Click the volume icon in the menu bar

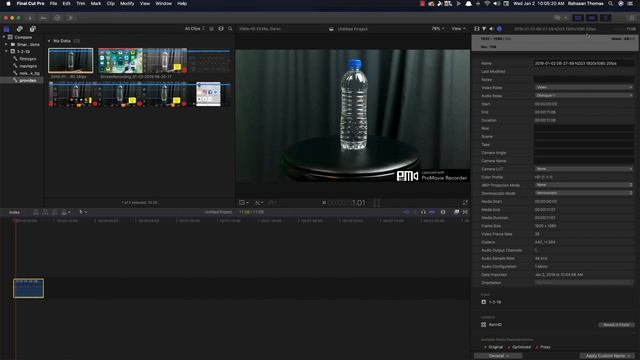(496, 3)
